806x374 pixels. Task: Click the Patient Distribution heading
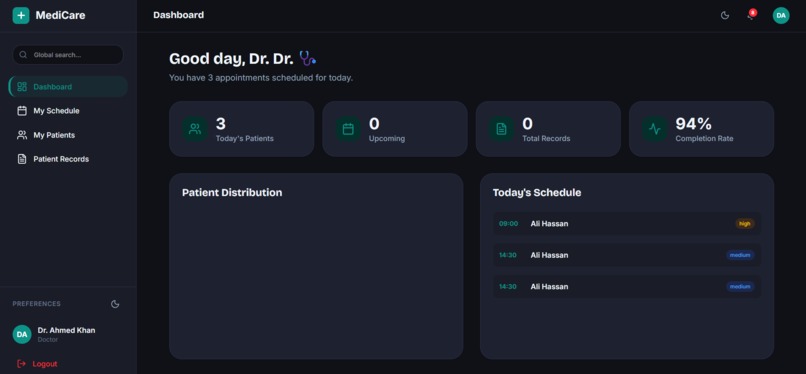coord(232,193)
